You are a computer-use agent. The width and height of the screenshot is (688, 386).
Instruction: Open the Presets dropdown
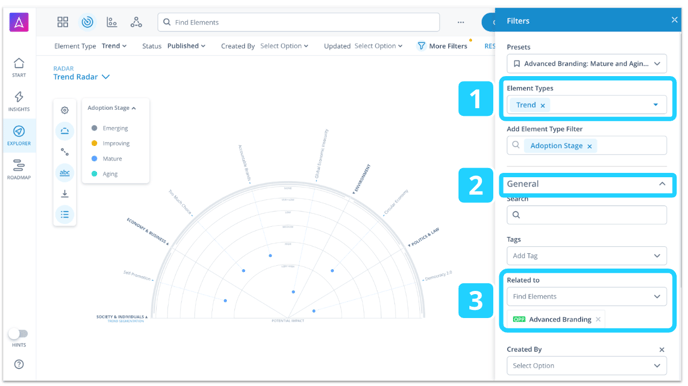[x=587, y=64]
